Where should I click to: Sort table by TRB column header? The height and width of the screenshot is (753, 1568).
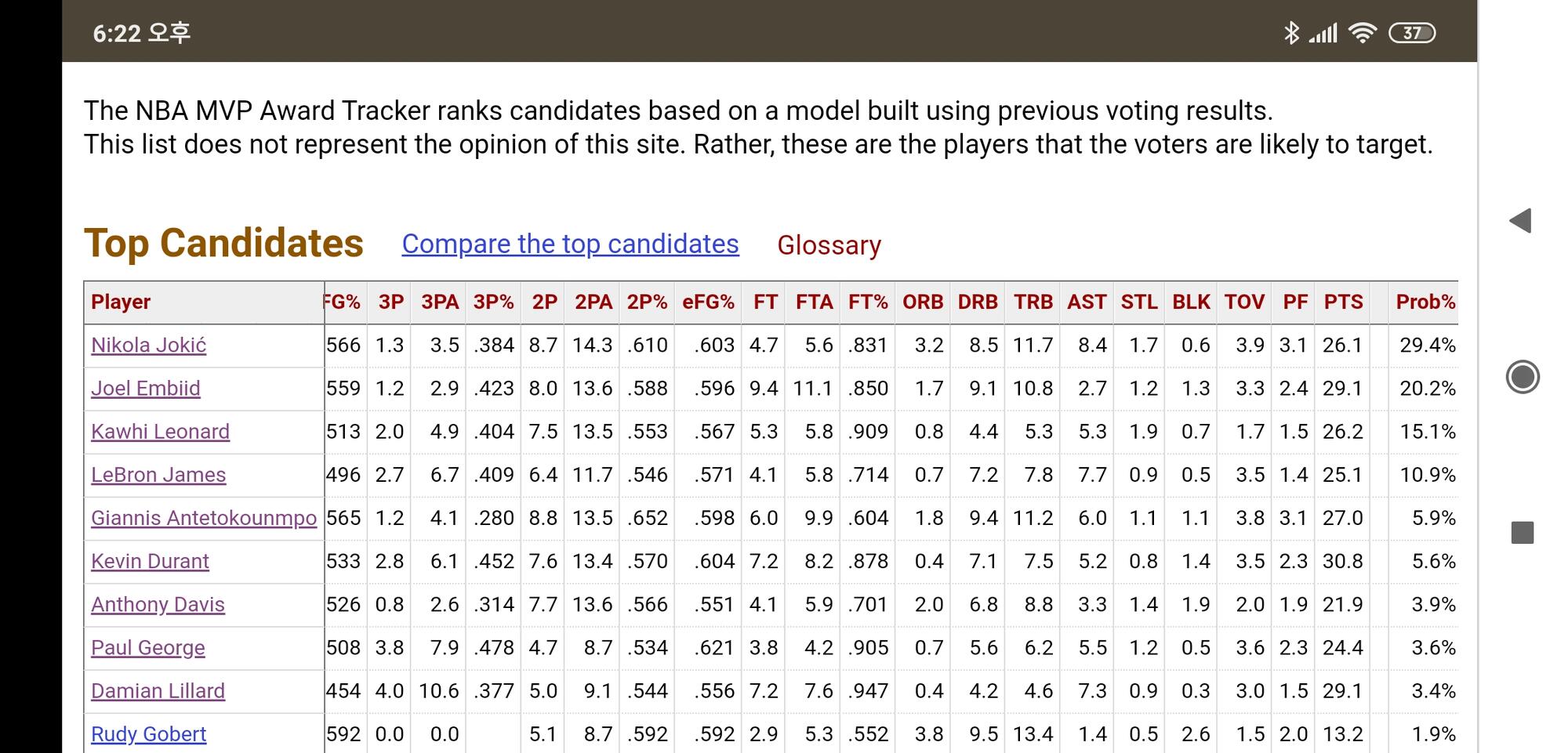[x=1033, y=302]
